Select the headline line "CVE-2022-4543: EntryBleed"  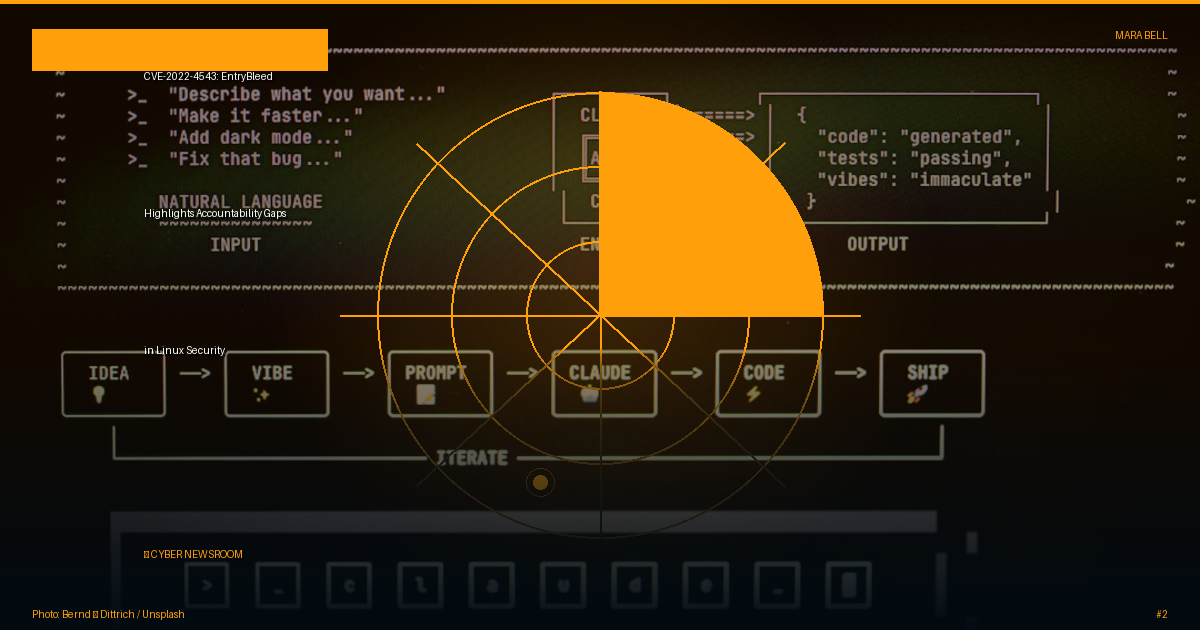(208, 76)
